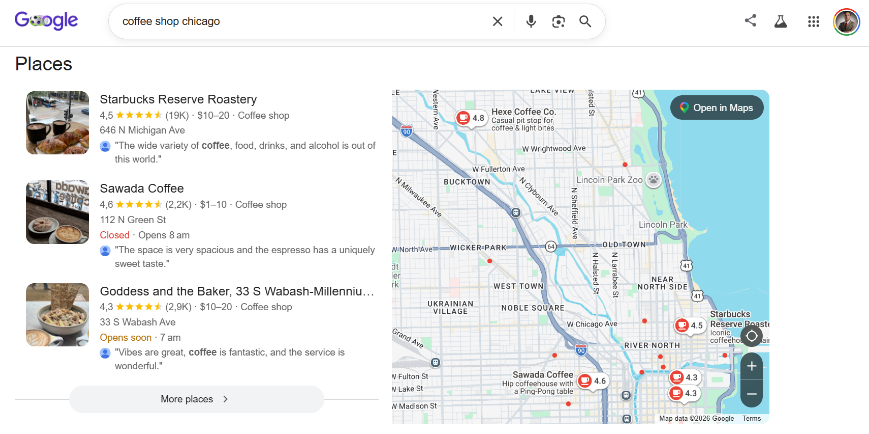The height and width of the screenshot is (434, 869).
Task: Click I-90 highway shield near Hexe Coffee
Action: pos(407,131)
